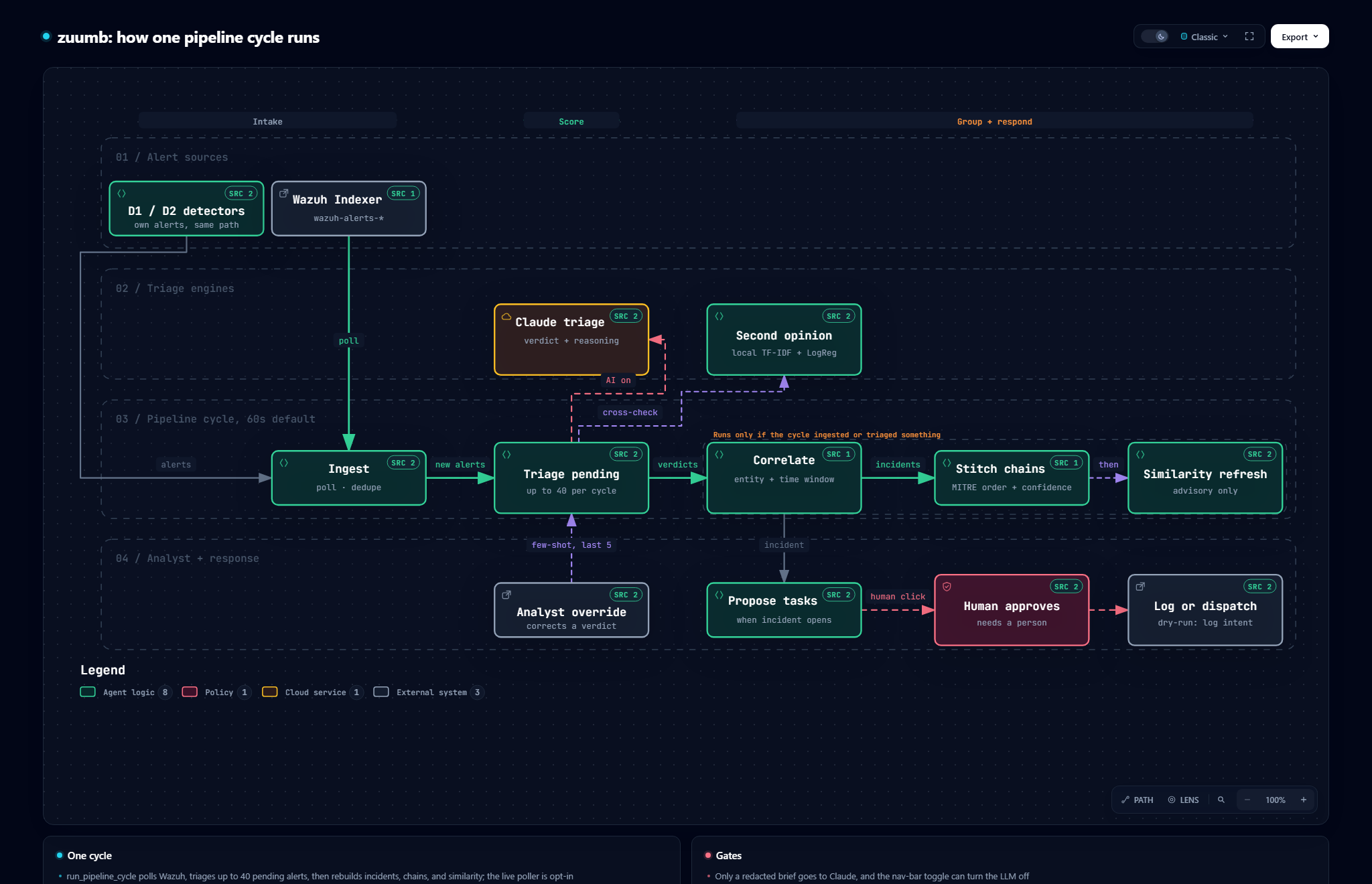
Task: Click the code icon on Ingest node
Action: 283,463
